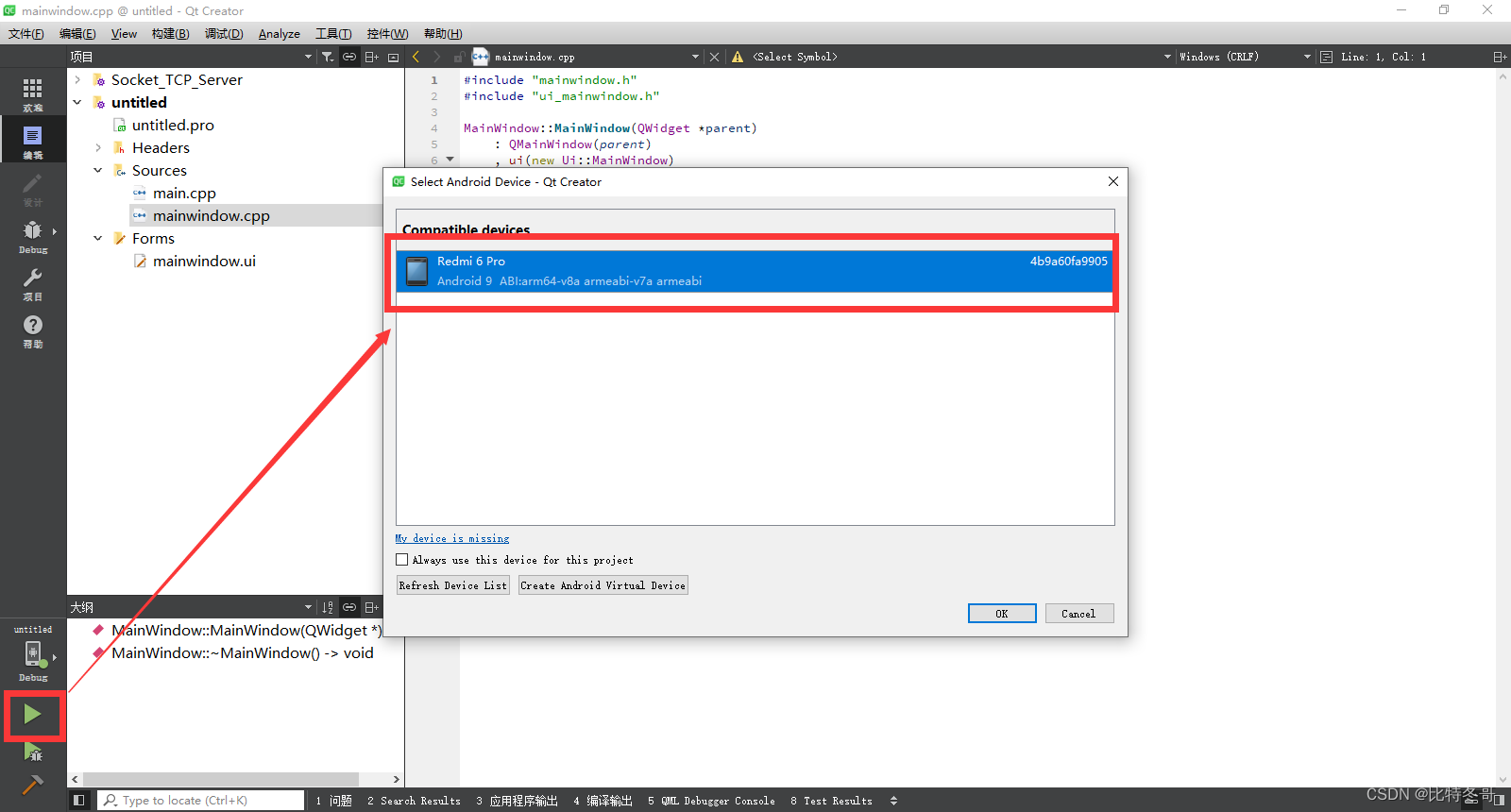
Task: Click the green Run button
Action: tap(32, 715)
